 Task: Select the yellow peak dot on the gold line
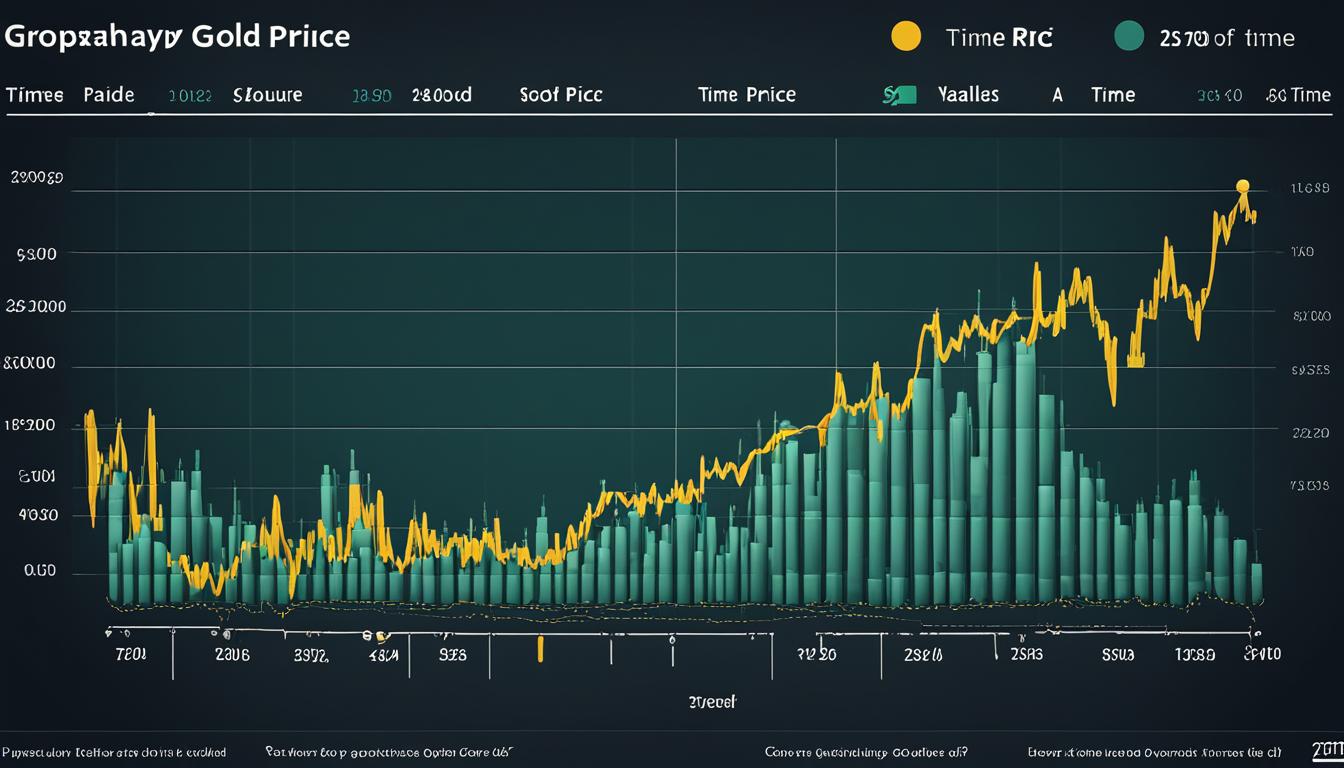1243,186
